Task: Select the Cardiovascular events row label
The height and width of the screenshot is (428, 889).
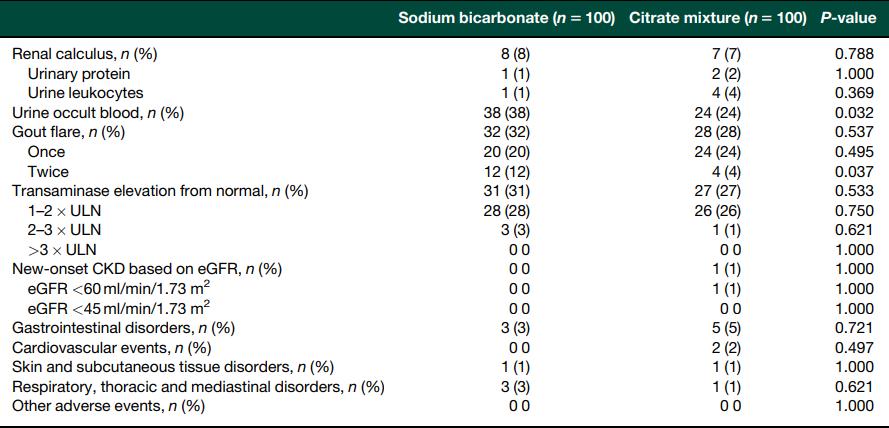Action: [111, 347]
